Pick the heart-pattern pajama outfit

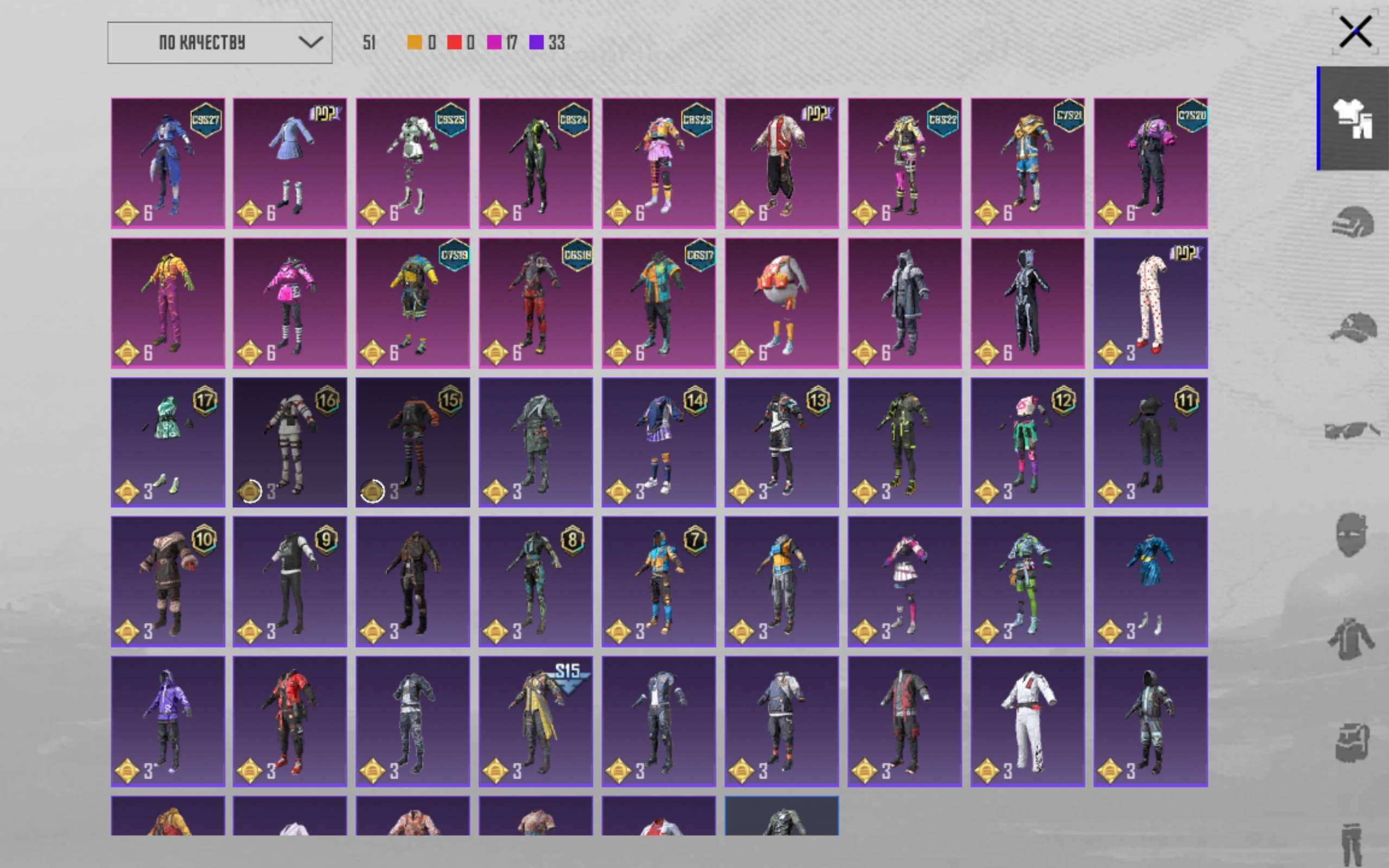1150,303
